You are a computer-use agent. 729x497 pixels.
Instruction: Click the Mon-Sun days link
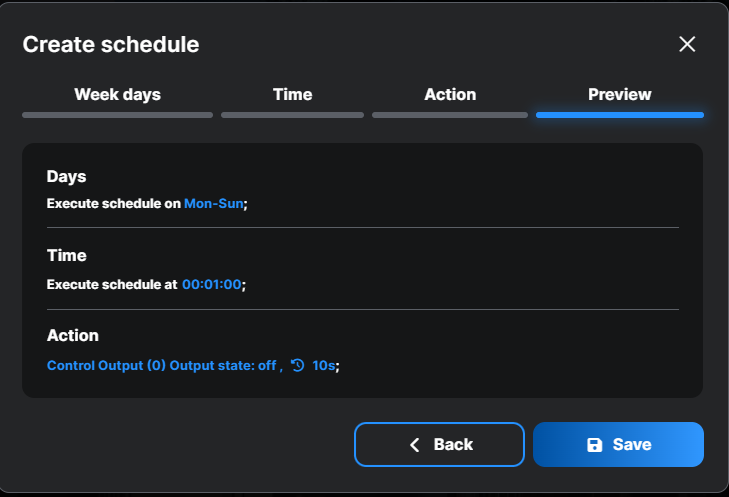tap(213, 203)
